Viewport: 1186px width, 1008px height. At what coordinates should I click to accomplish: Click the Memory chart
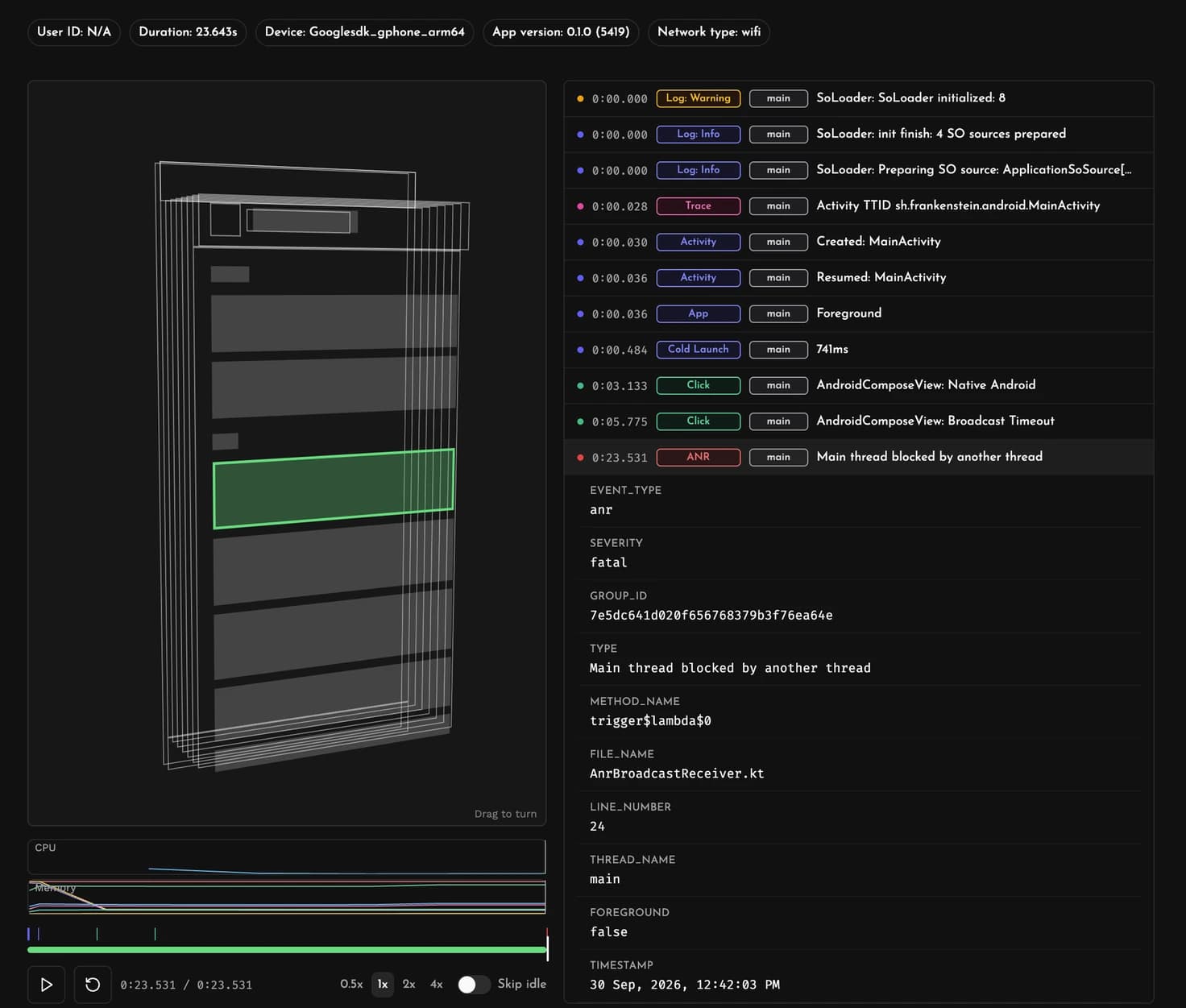click(287, 897)
